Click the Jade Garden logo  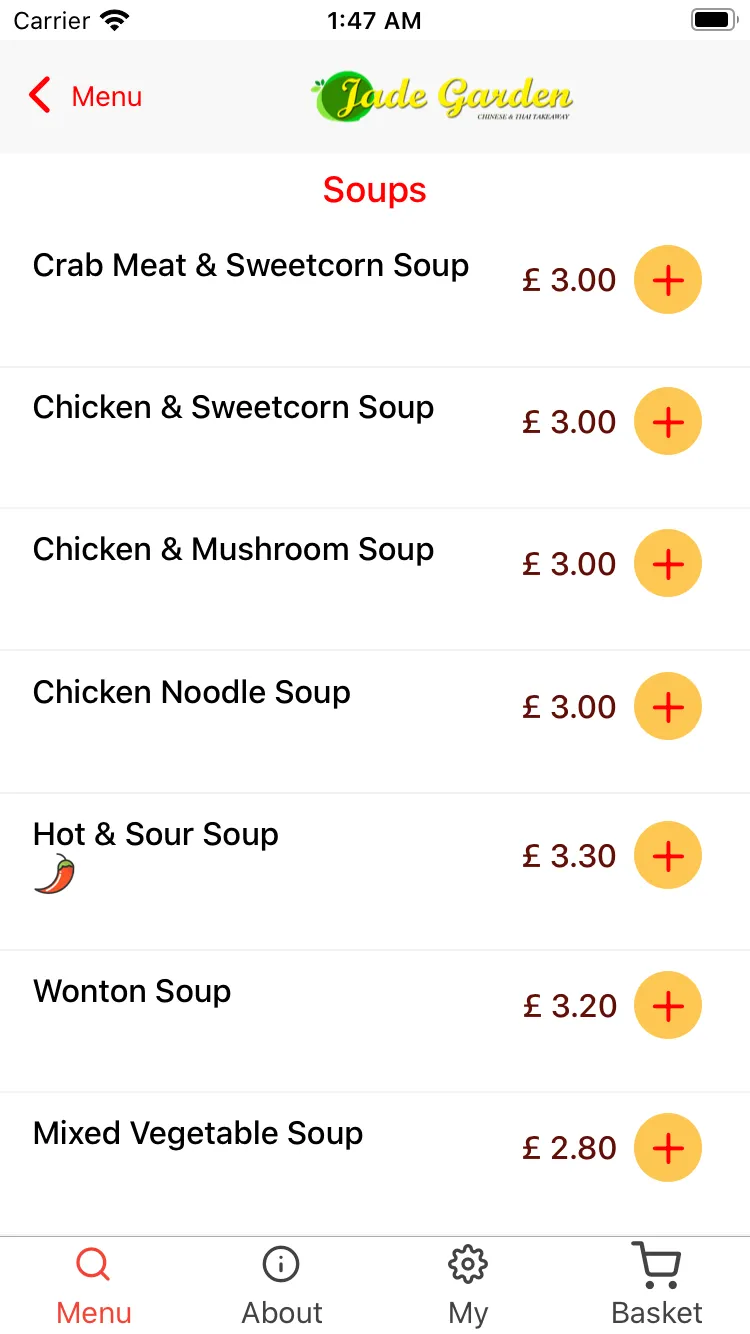442,97
